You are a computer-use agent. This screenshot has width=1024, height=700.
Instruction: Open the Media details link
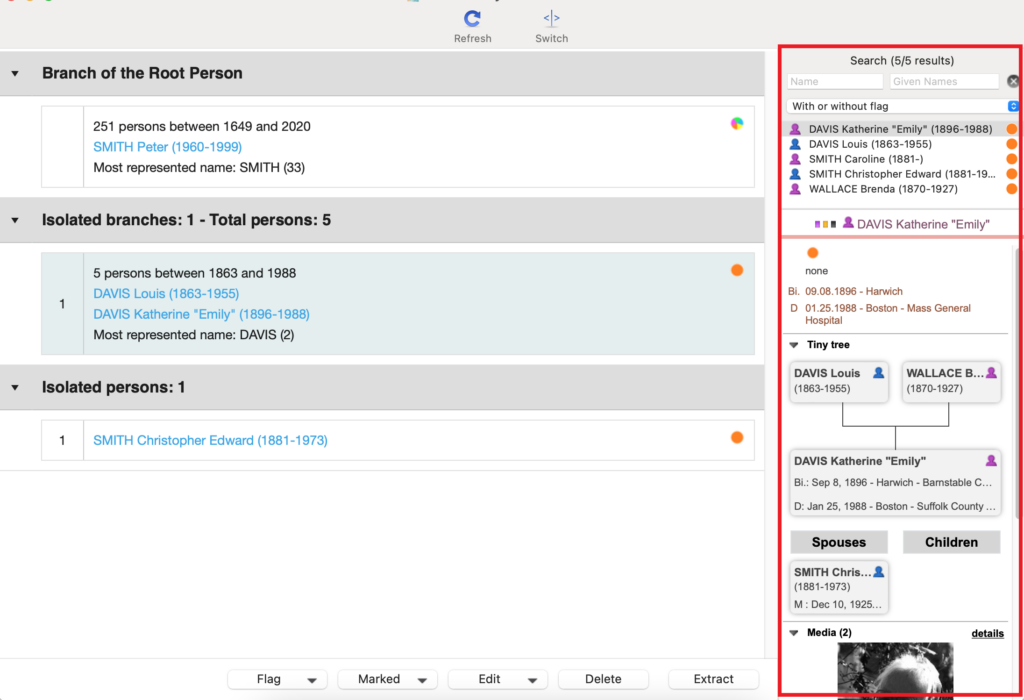pyautogui.click(x=987, y=633)
